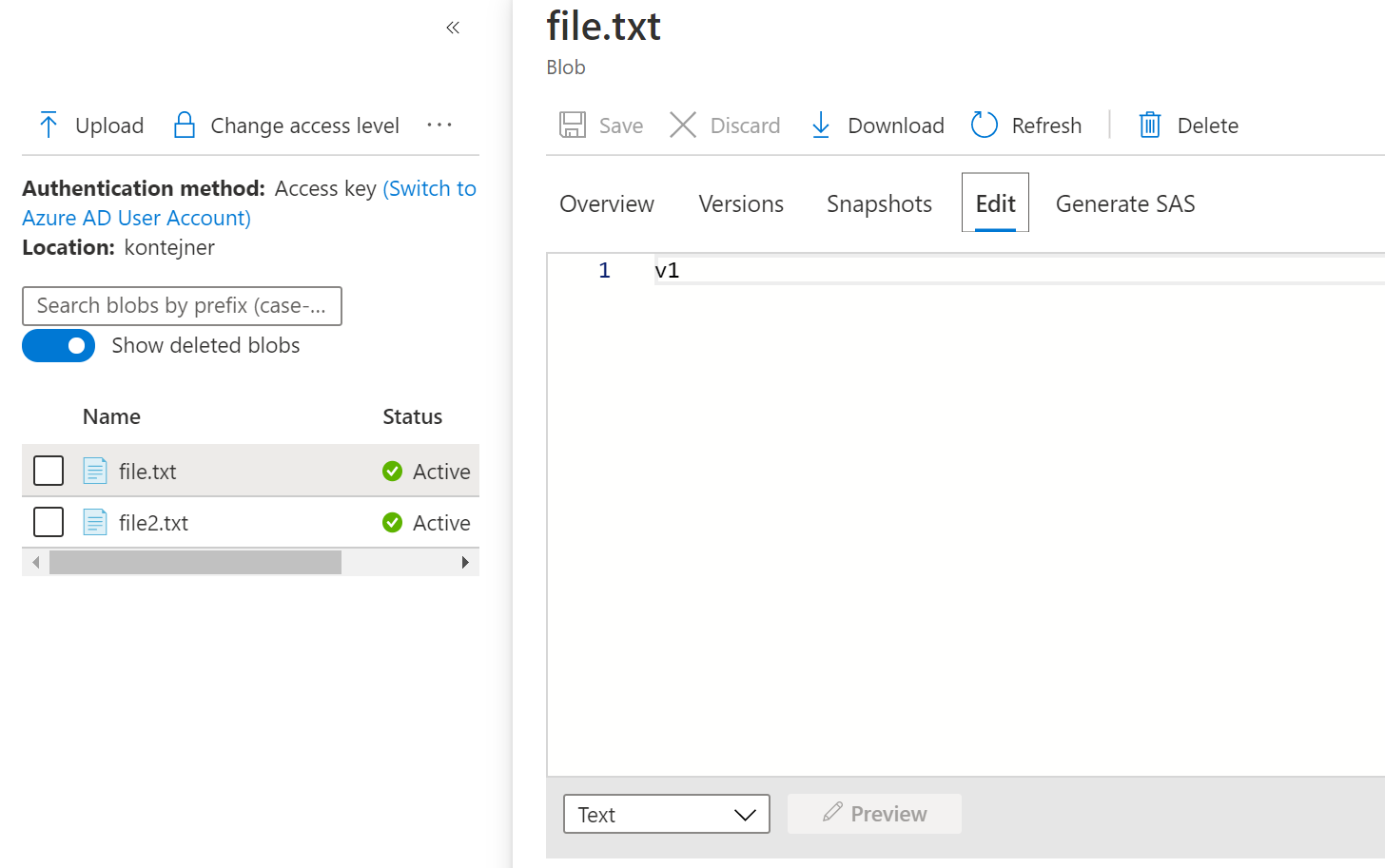Open the Text format dropdown
Screen dimensions: 1385x868
coord(666,815)
